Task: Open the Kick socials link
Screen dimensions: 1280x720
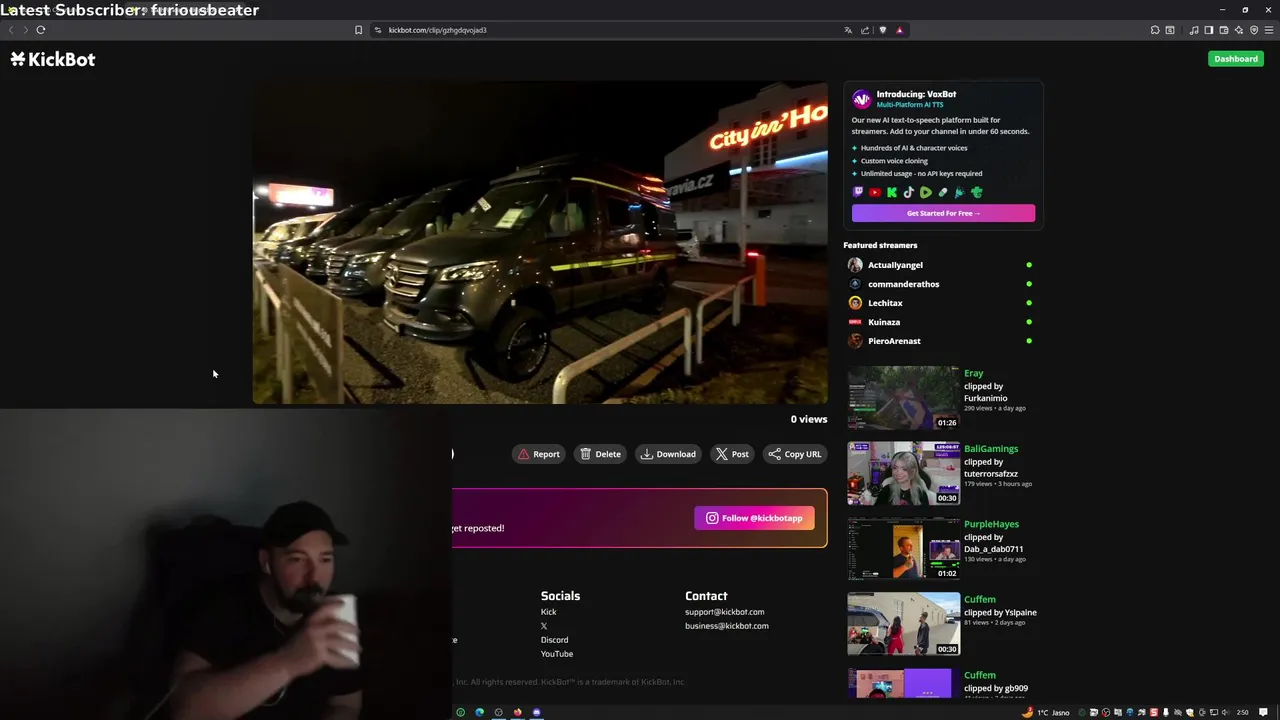Action: 548,612
